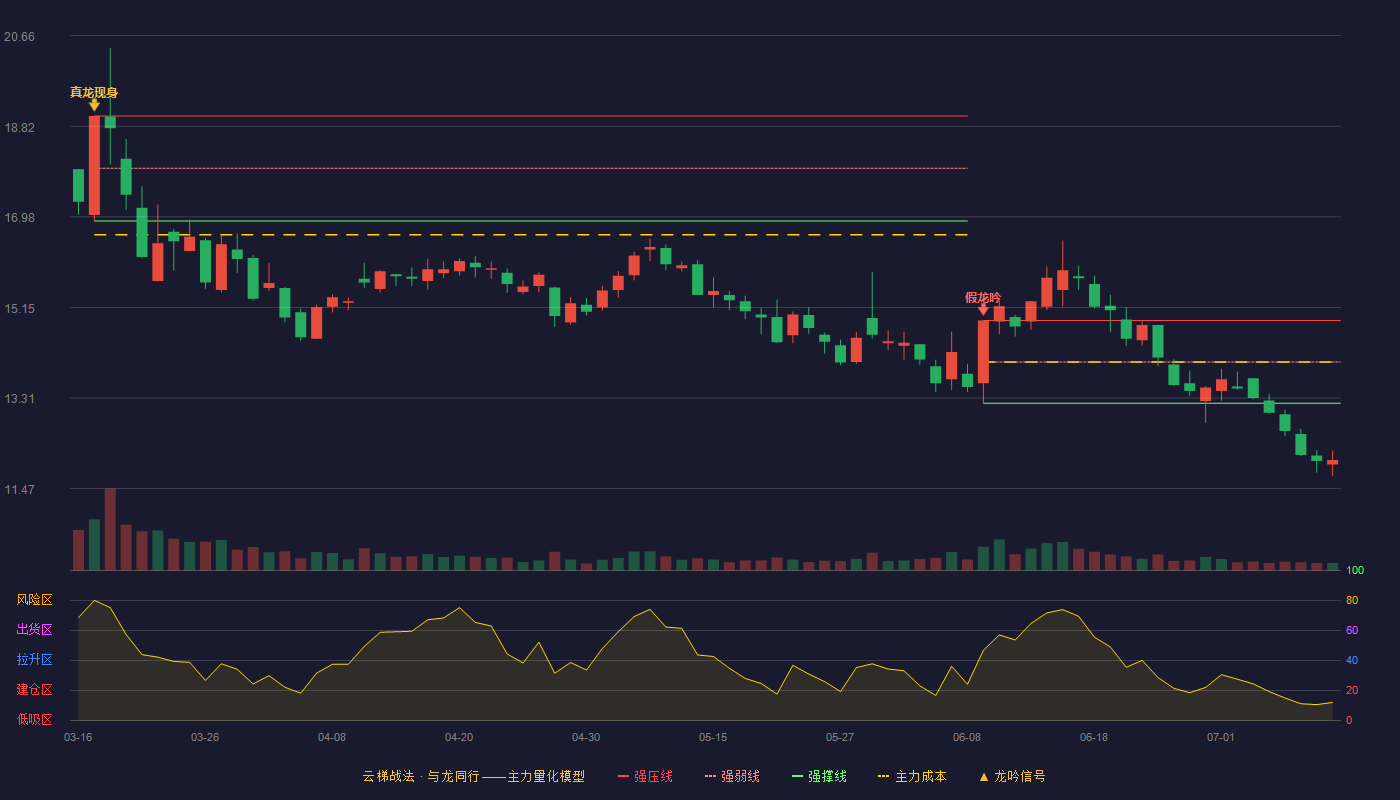Click the 04-20 date label
1400x800 pixels.
(459, 737)
